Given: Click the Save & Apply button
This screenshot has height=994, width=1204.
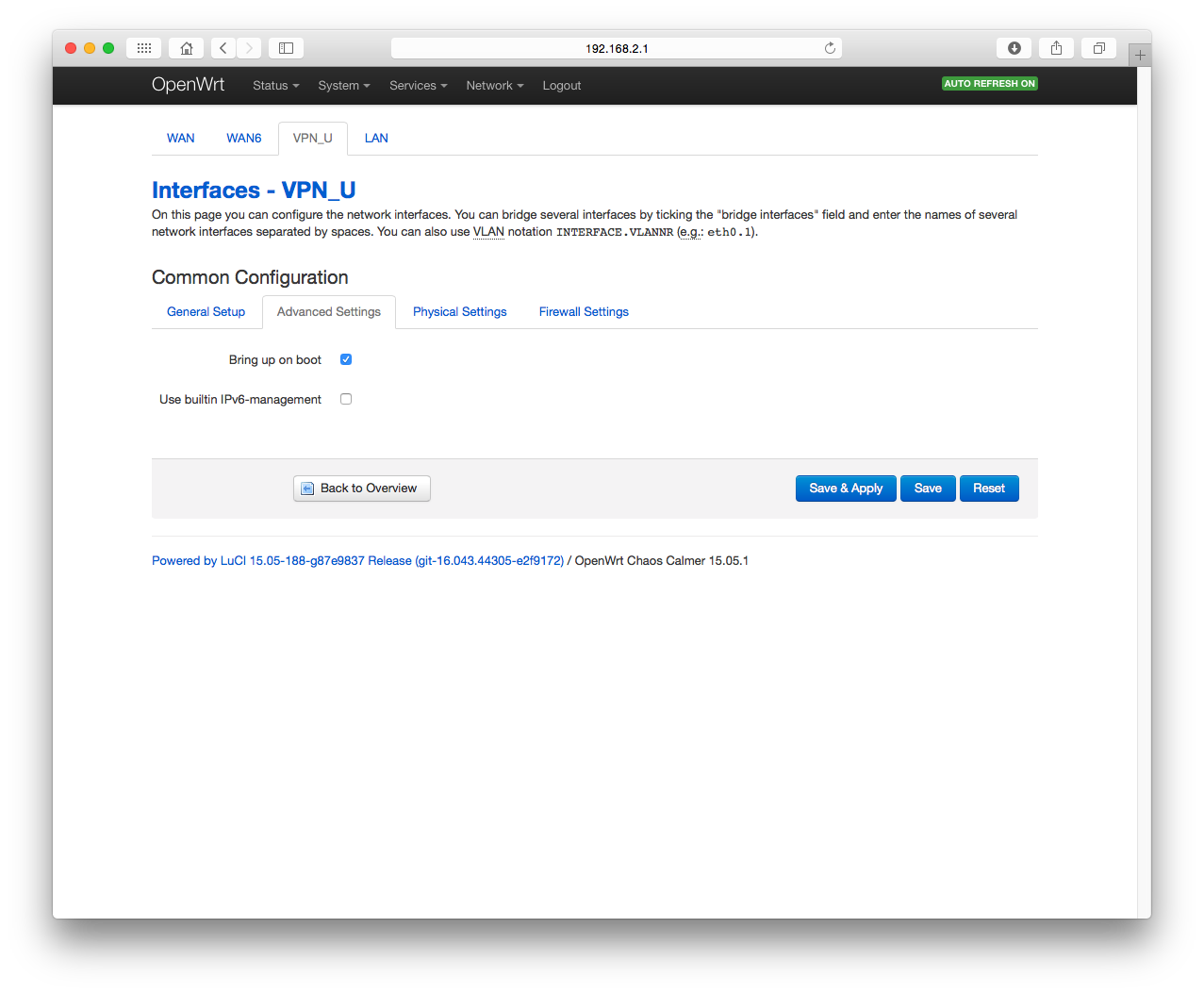Looking at the screenshot, I should pos(846,489).
